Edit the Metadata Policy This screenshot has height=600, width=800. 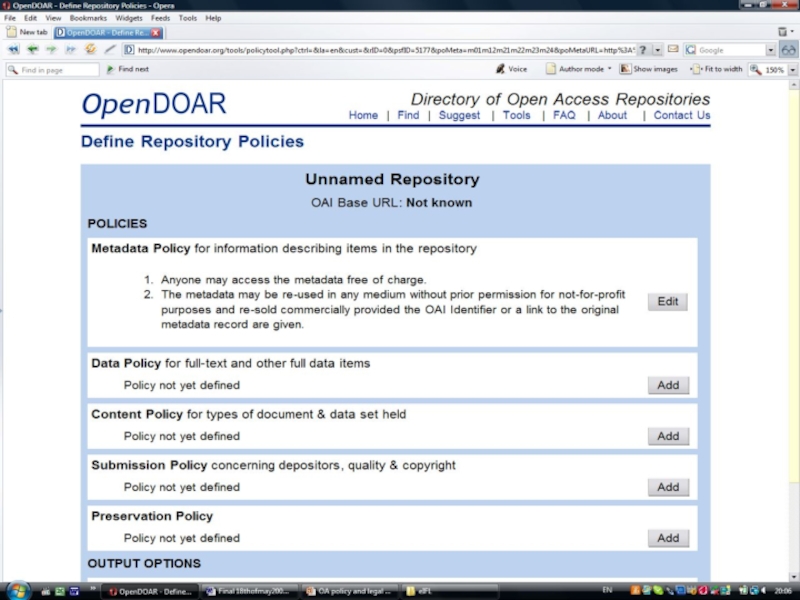click(x=667, y=302)
